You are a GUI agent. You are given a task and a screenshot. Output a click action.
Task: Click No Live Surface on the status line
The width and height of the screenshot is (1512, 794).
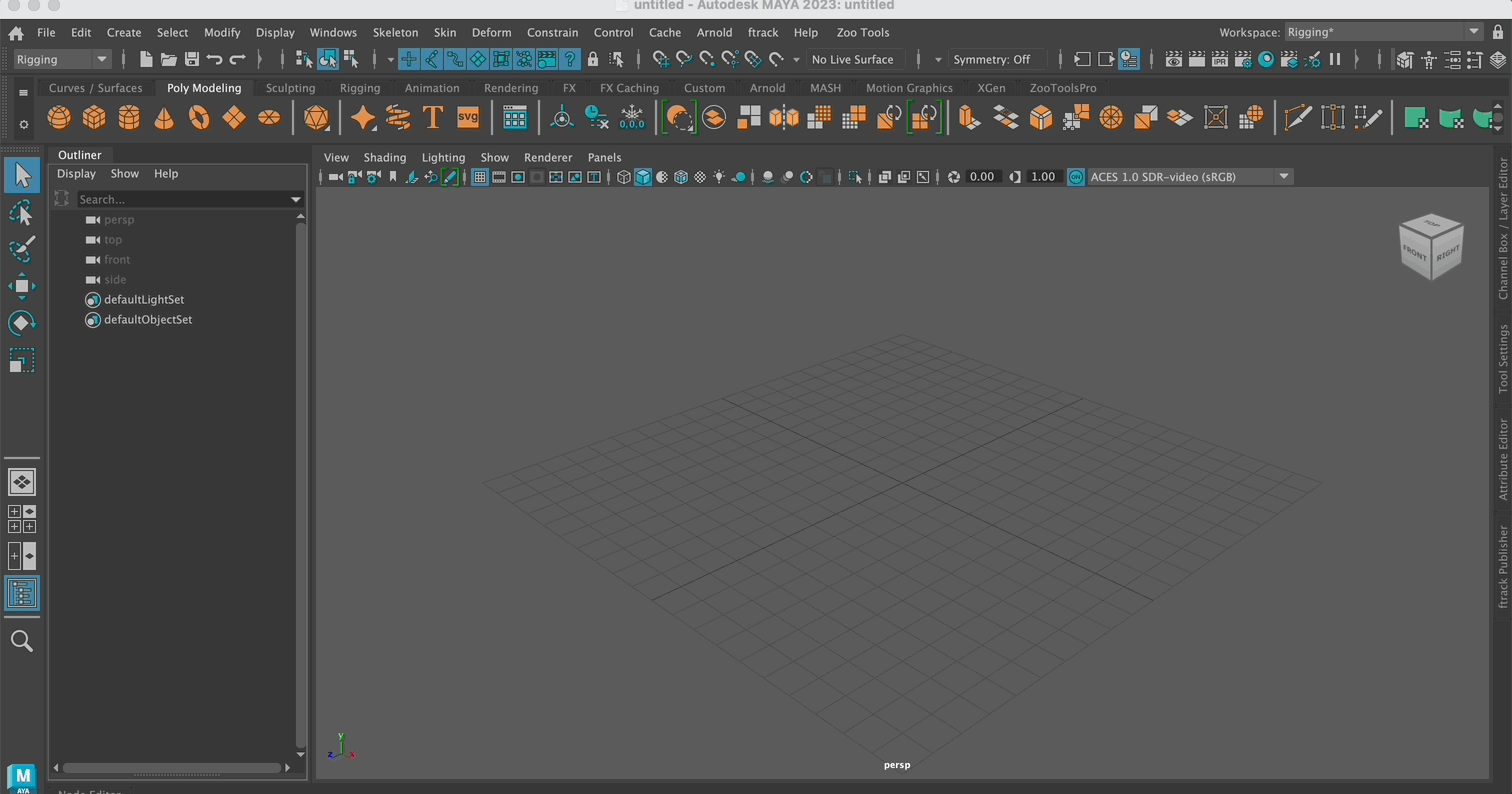(x=853, y=59)
